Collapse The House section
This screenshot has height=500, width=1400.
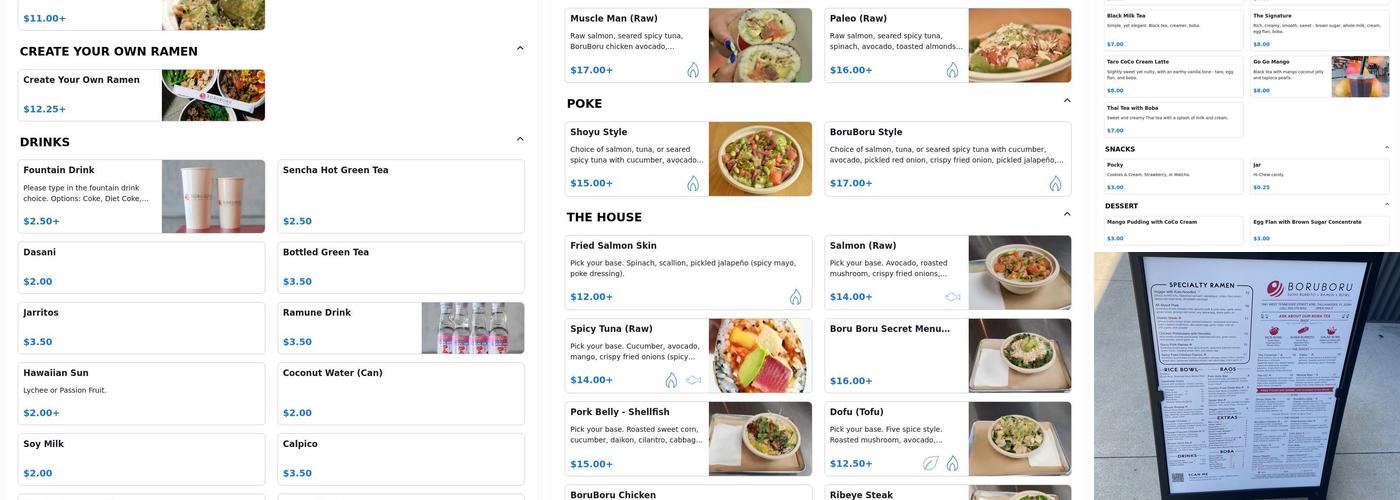[x=1067, y=214]
